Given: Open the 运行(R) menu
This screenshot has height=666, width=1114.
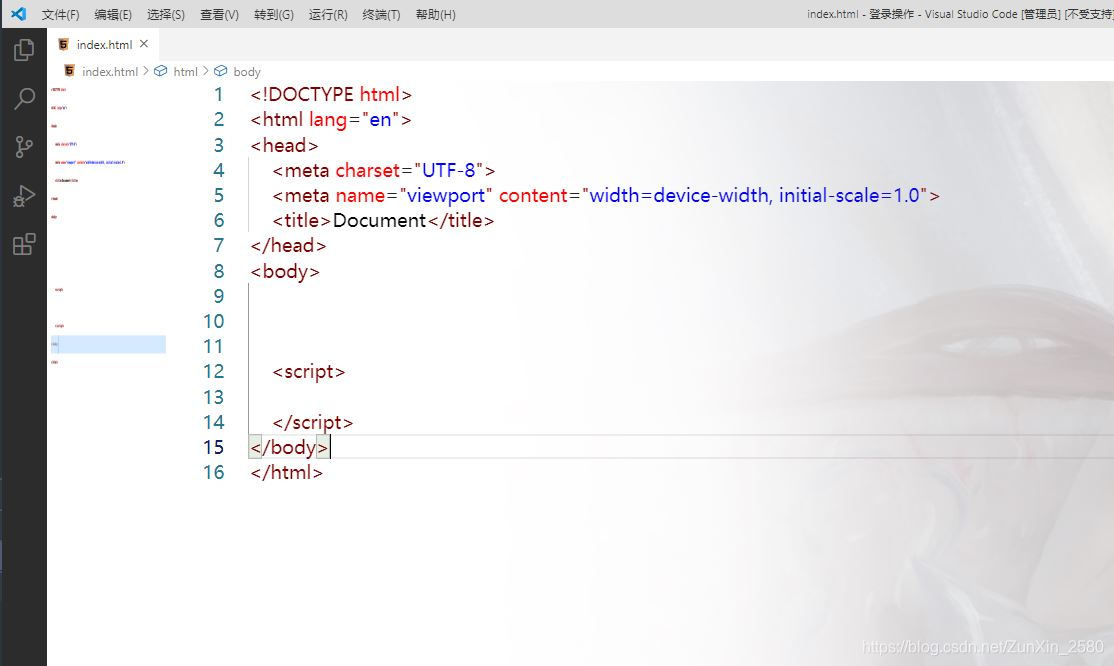Looking at the screenshot, I should tap(328, 14).
